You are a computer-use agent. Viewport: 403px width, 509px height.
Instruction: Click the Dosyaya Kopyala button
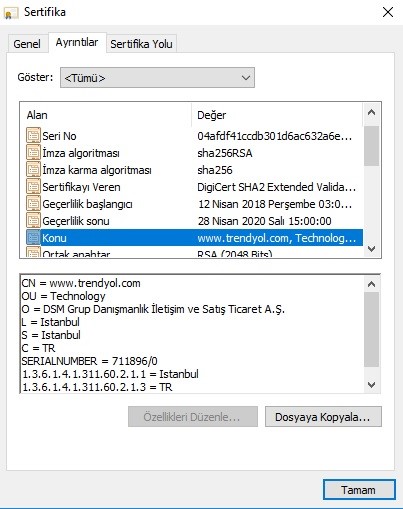coord(323,417)
